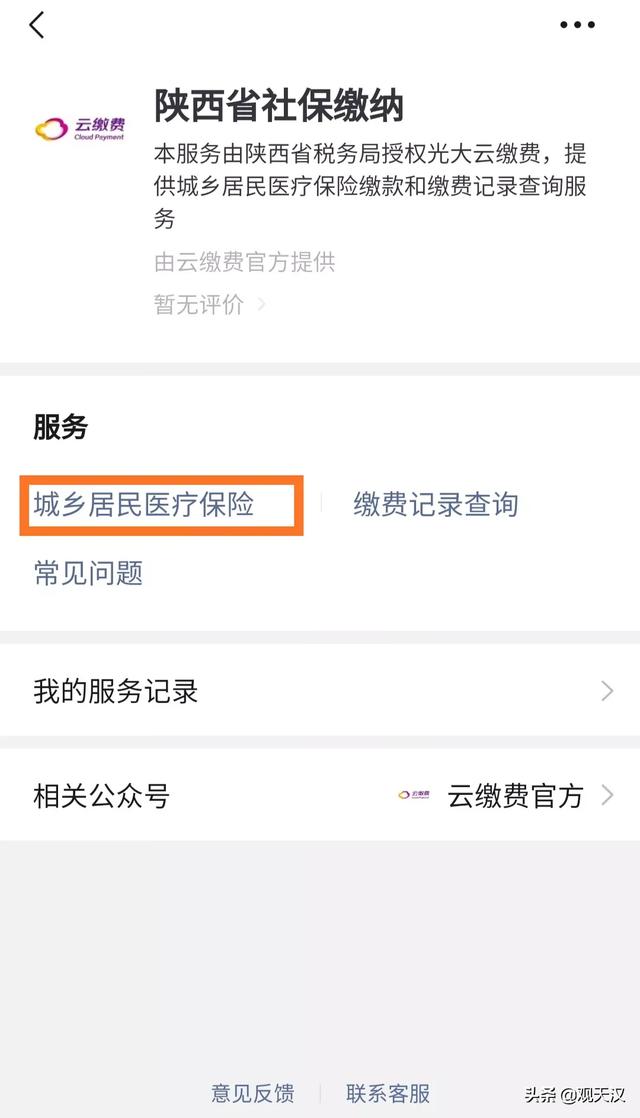The image size is (640, 1118).
Task: Tap the 陕西省社保缴纳 title
Action: coord(279,106)
